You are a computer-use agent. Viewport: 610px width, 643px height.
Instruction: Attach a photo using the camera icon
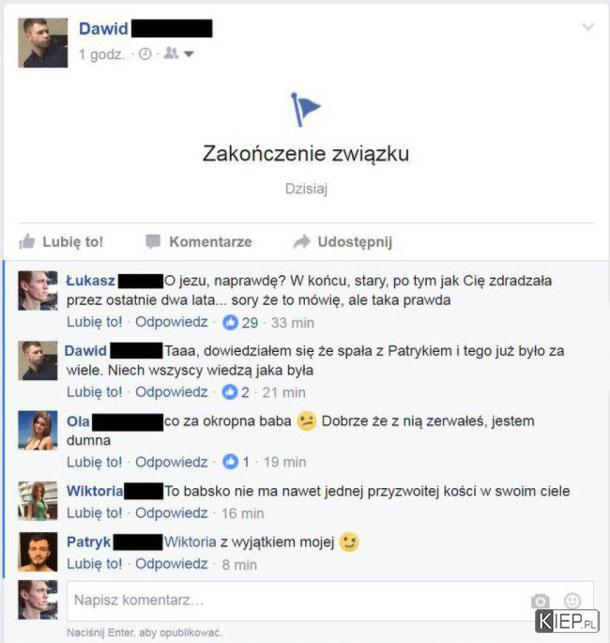(540, 601)
